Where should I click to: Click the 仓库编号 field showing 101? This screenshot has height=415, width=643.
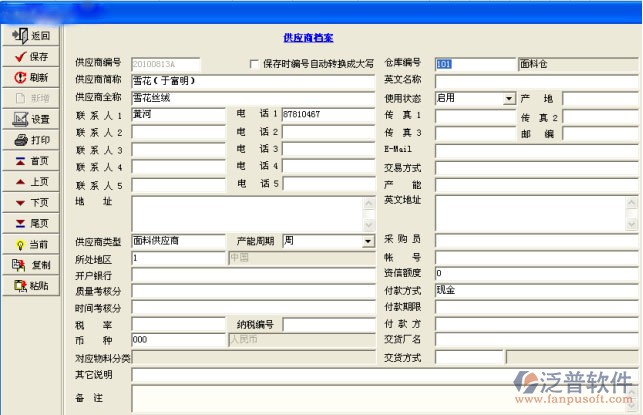(x=475, y=64)
